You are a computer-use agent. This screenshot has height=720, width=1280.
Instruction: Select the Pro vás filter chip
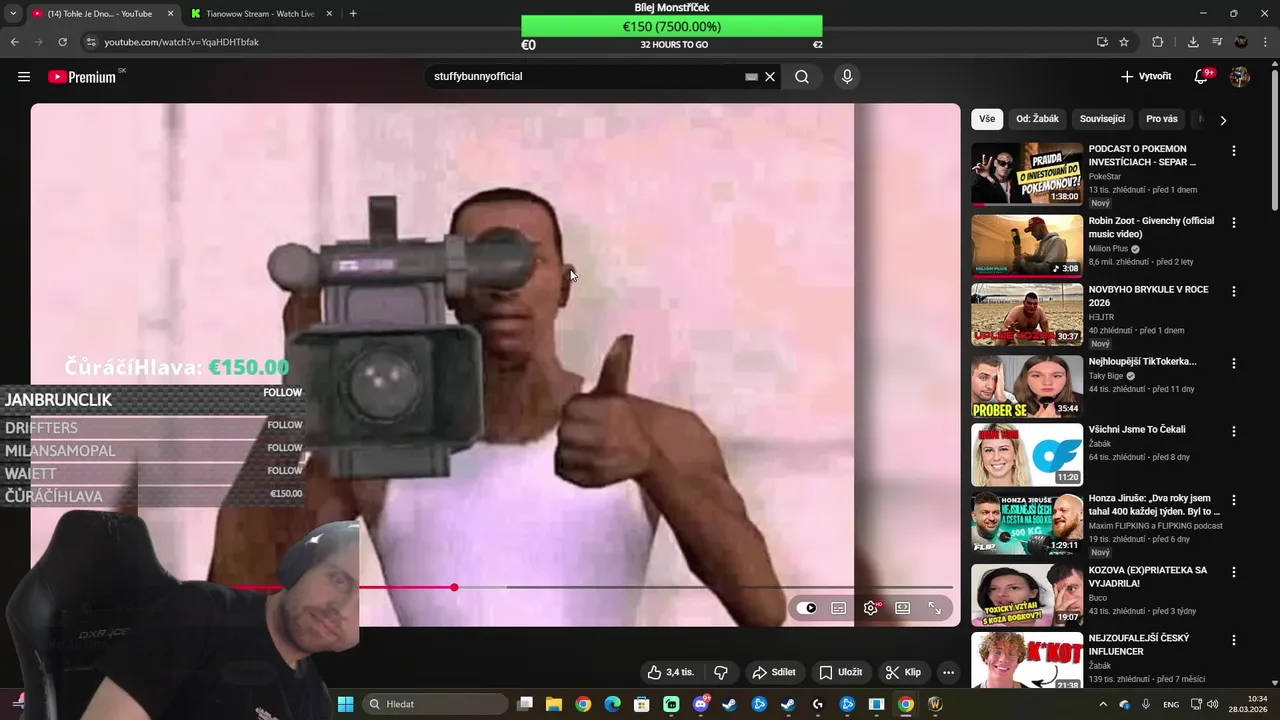pyautogui.click(x=1162, y=119)
